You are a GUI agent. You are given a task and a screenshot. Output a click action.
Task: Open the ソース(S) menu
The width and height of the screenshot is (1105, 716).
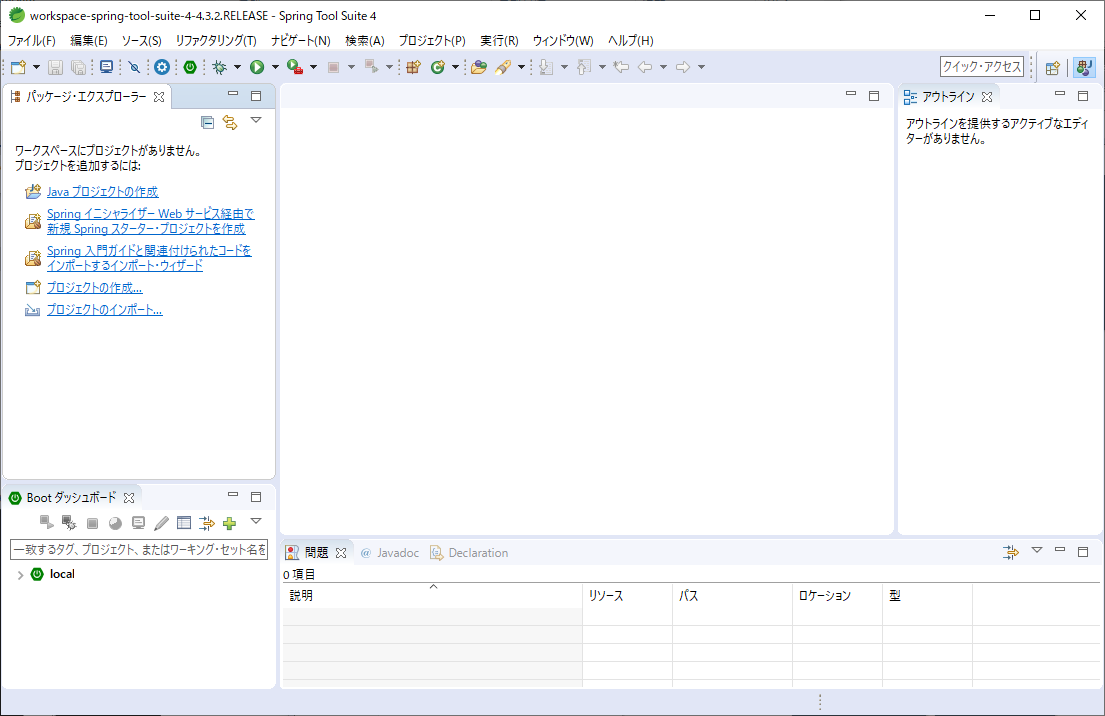point(142,41)
